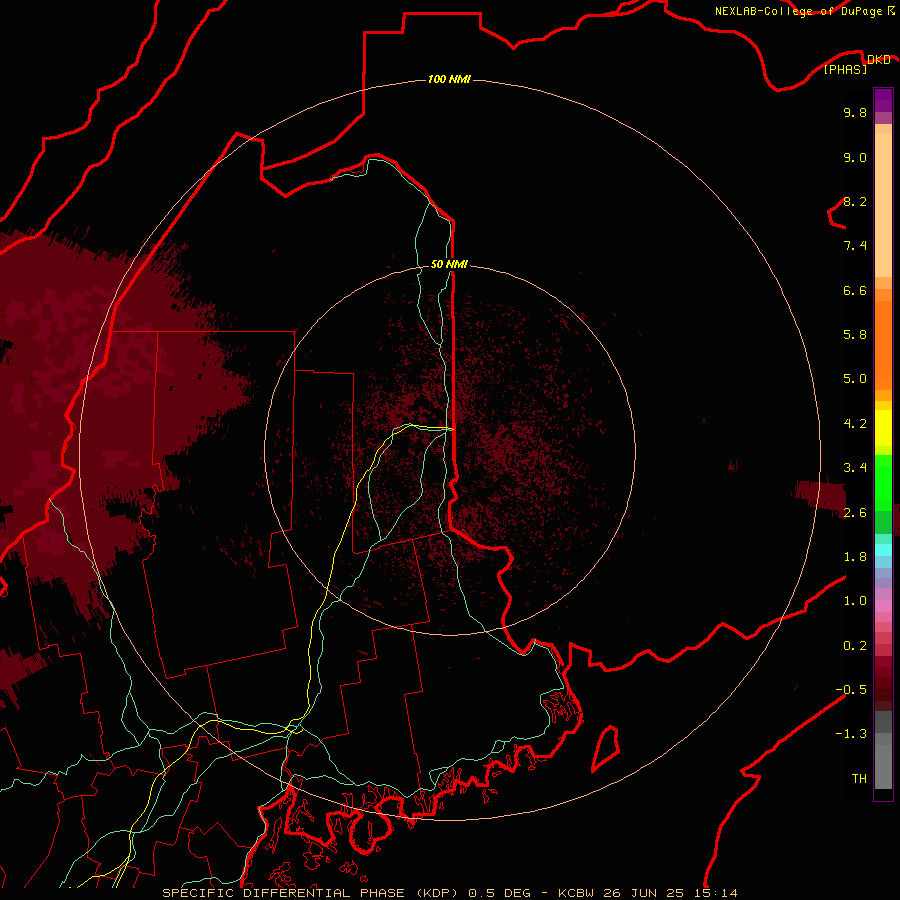Pick the dark maroon band near -0.5
900x900 pixels.
[883, 689]
